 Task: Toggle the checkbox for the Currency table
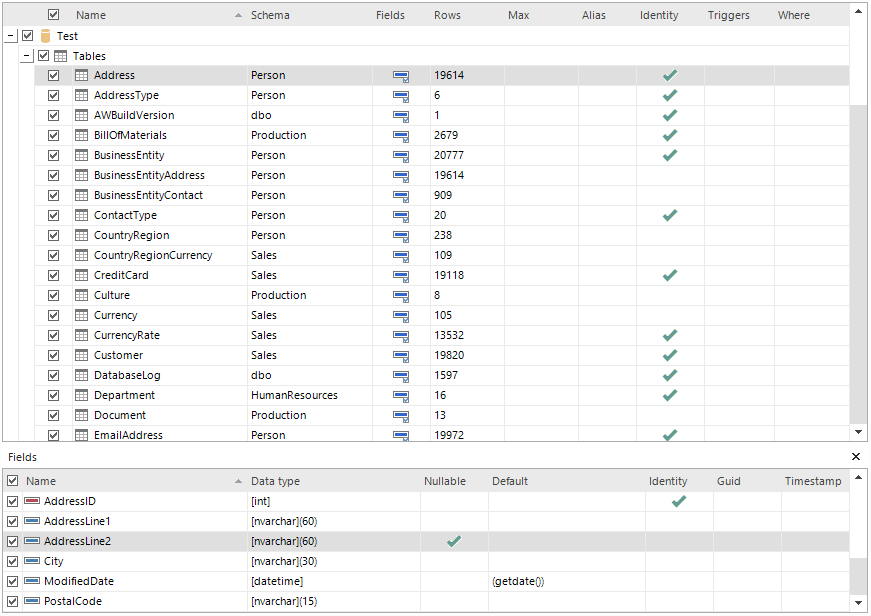54,316
